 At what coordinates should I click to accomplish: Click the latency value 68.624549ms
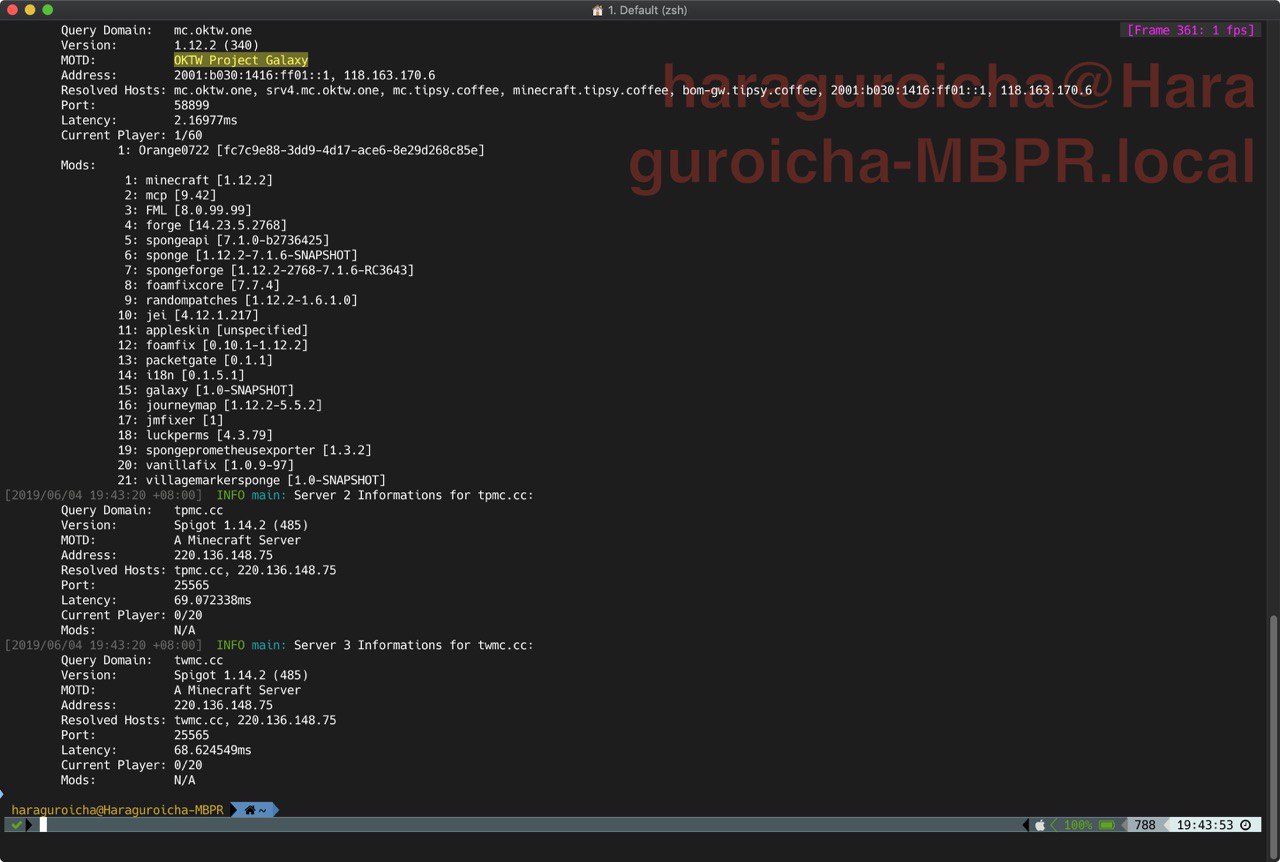213,750
